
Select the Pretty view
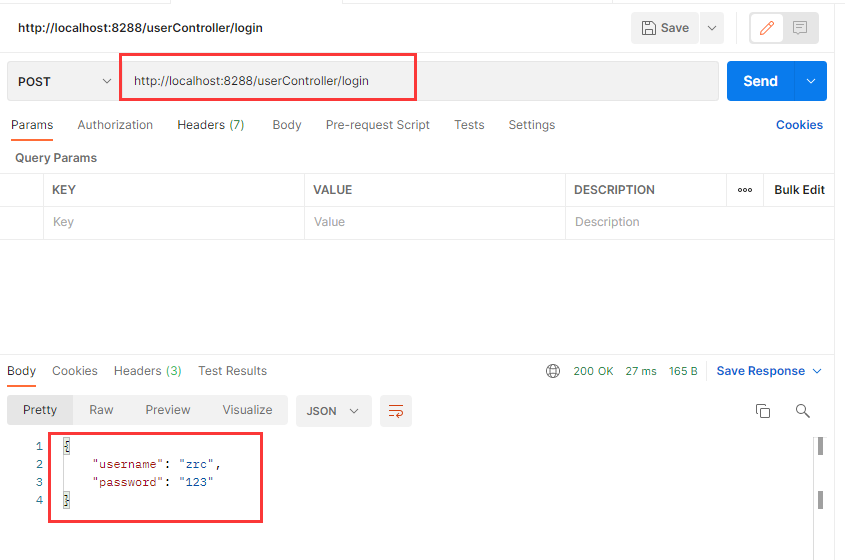(x=40, y=410)
